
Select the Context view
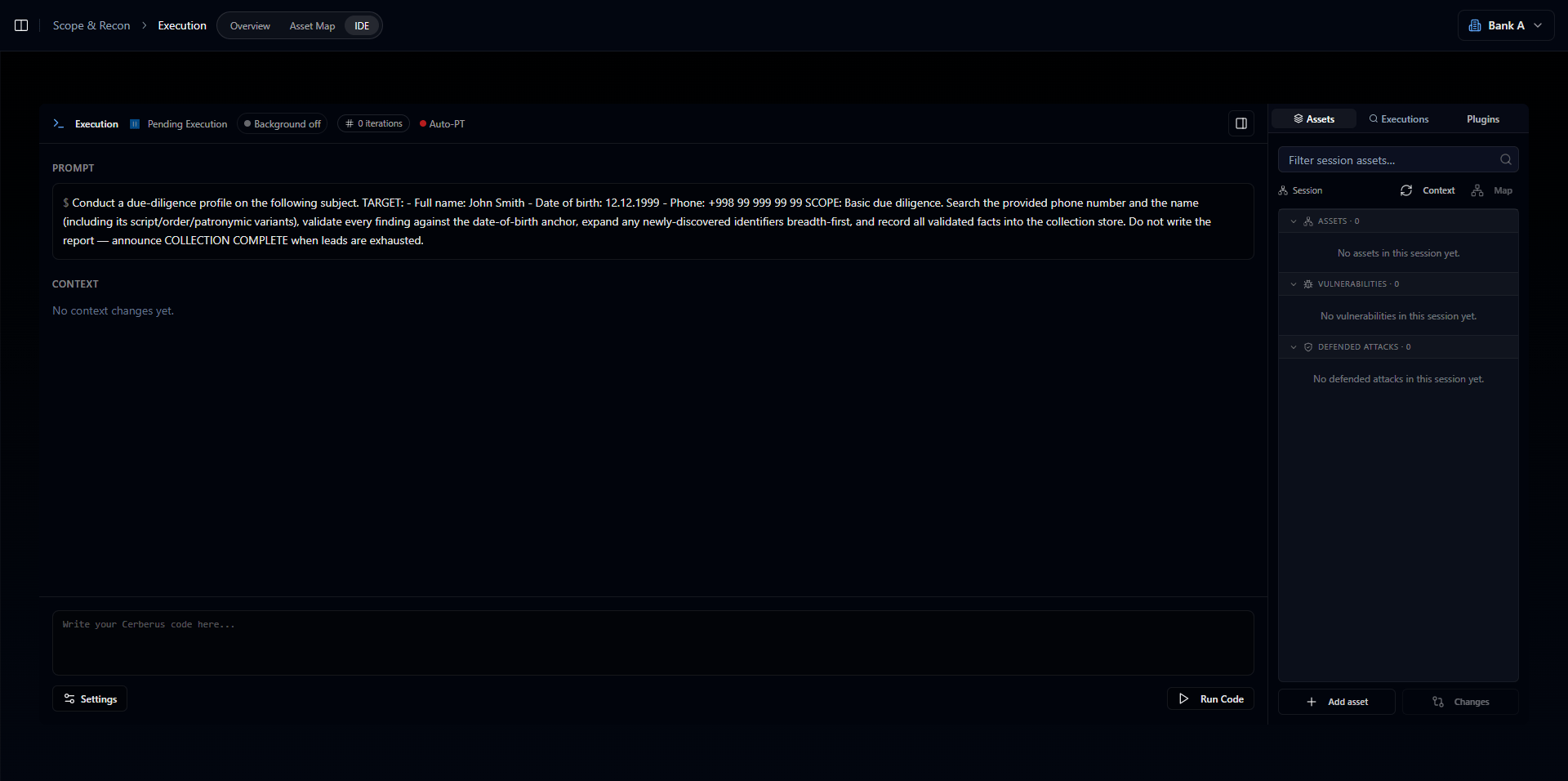pyautogui.click(x=1438, y=190)
